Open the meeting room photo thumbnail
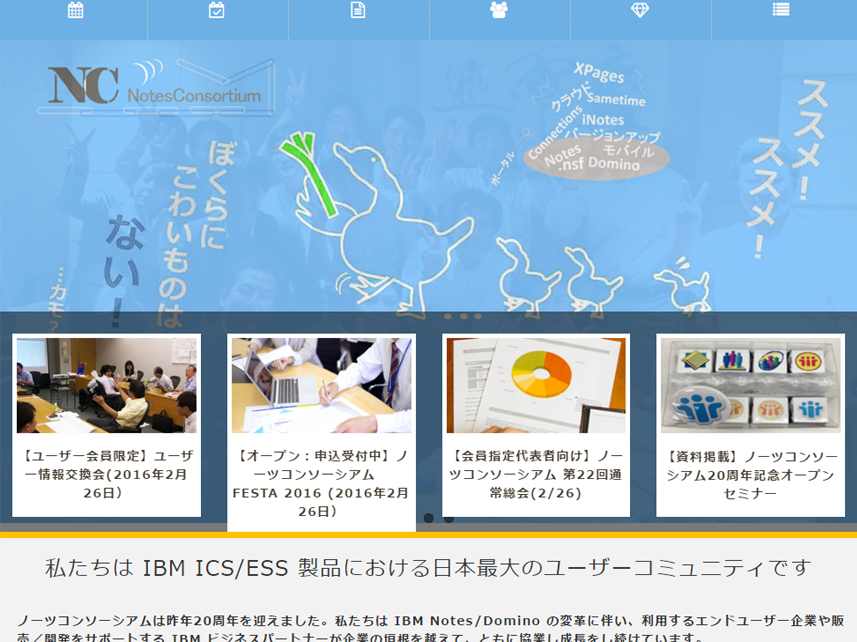The height and width of the screenshot is (642, 857). (x=107, y=385)
